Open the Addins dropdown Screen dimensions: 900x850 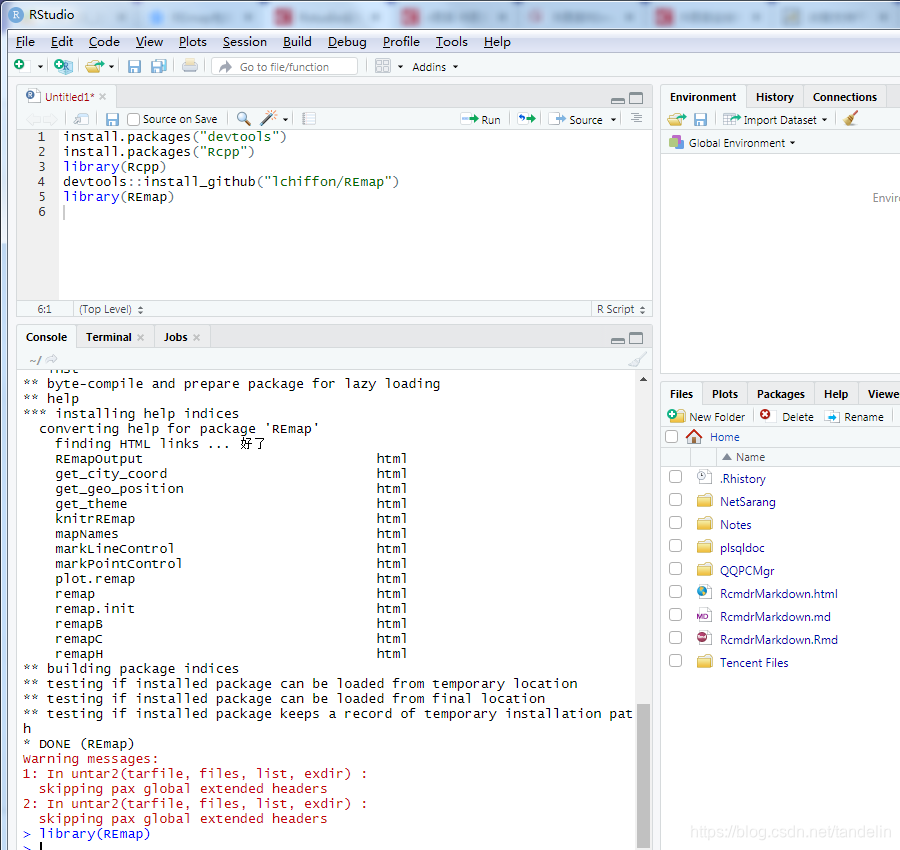(x=435, y=67)
